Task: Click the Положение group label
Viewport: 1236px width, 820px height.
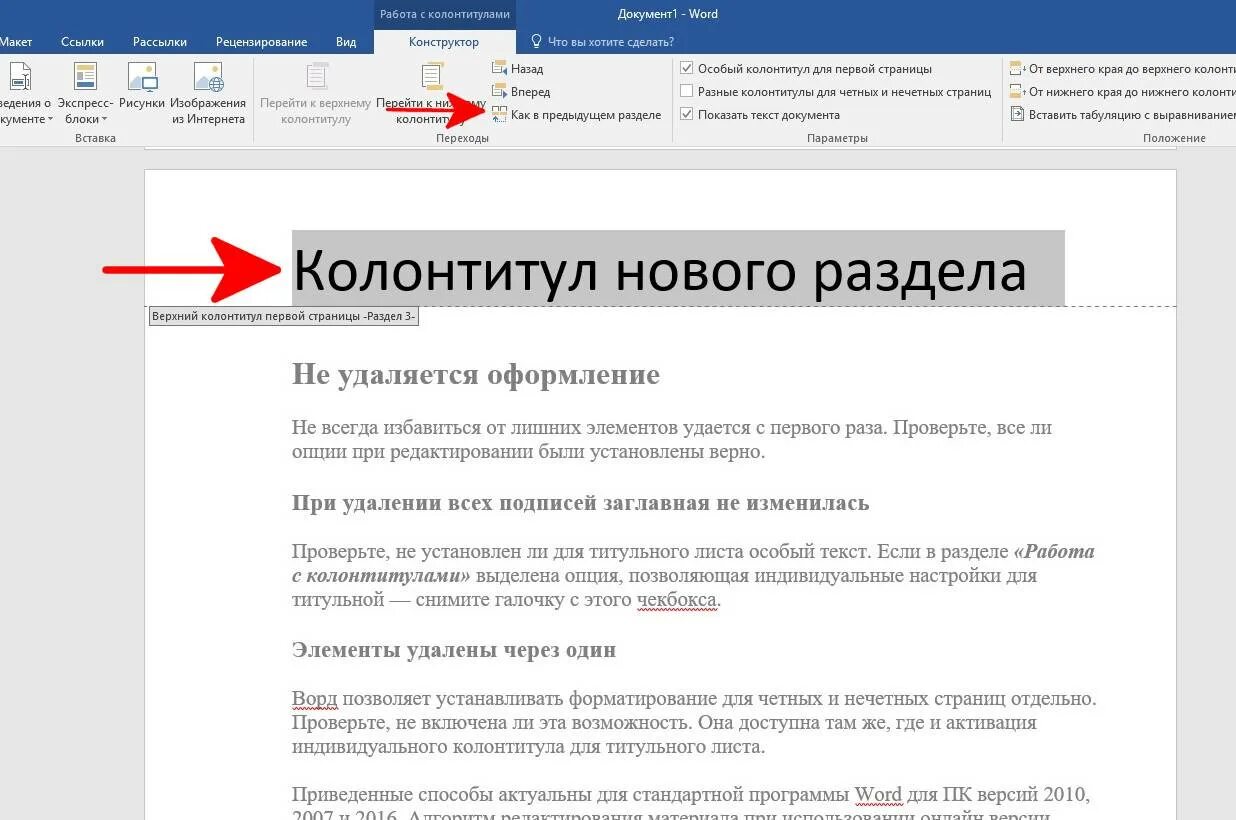Action: pyautogui.click(x=1175, y=138)
